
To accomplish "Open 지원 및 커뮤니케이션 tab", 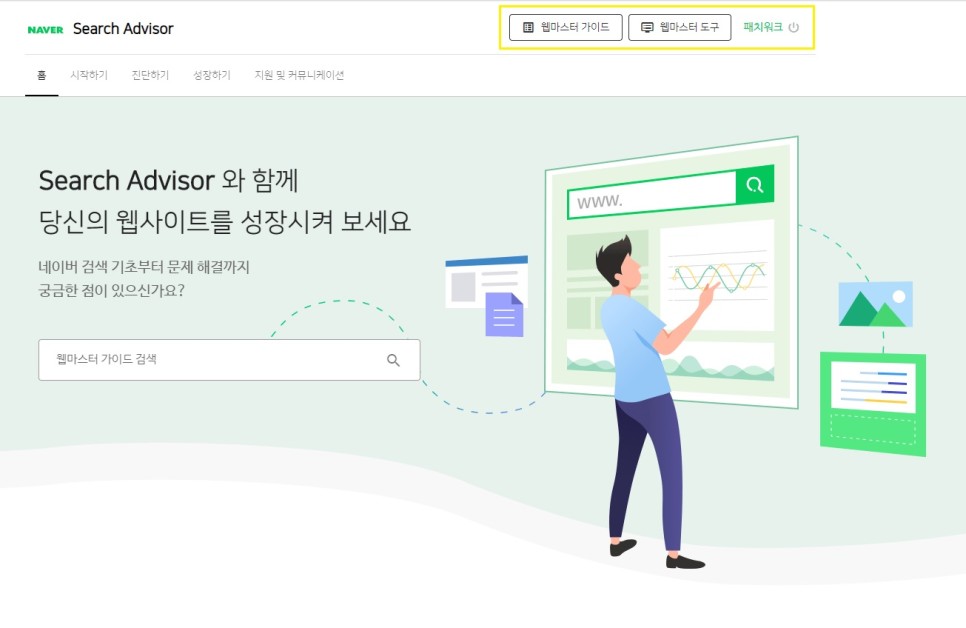I will [299, 75].
